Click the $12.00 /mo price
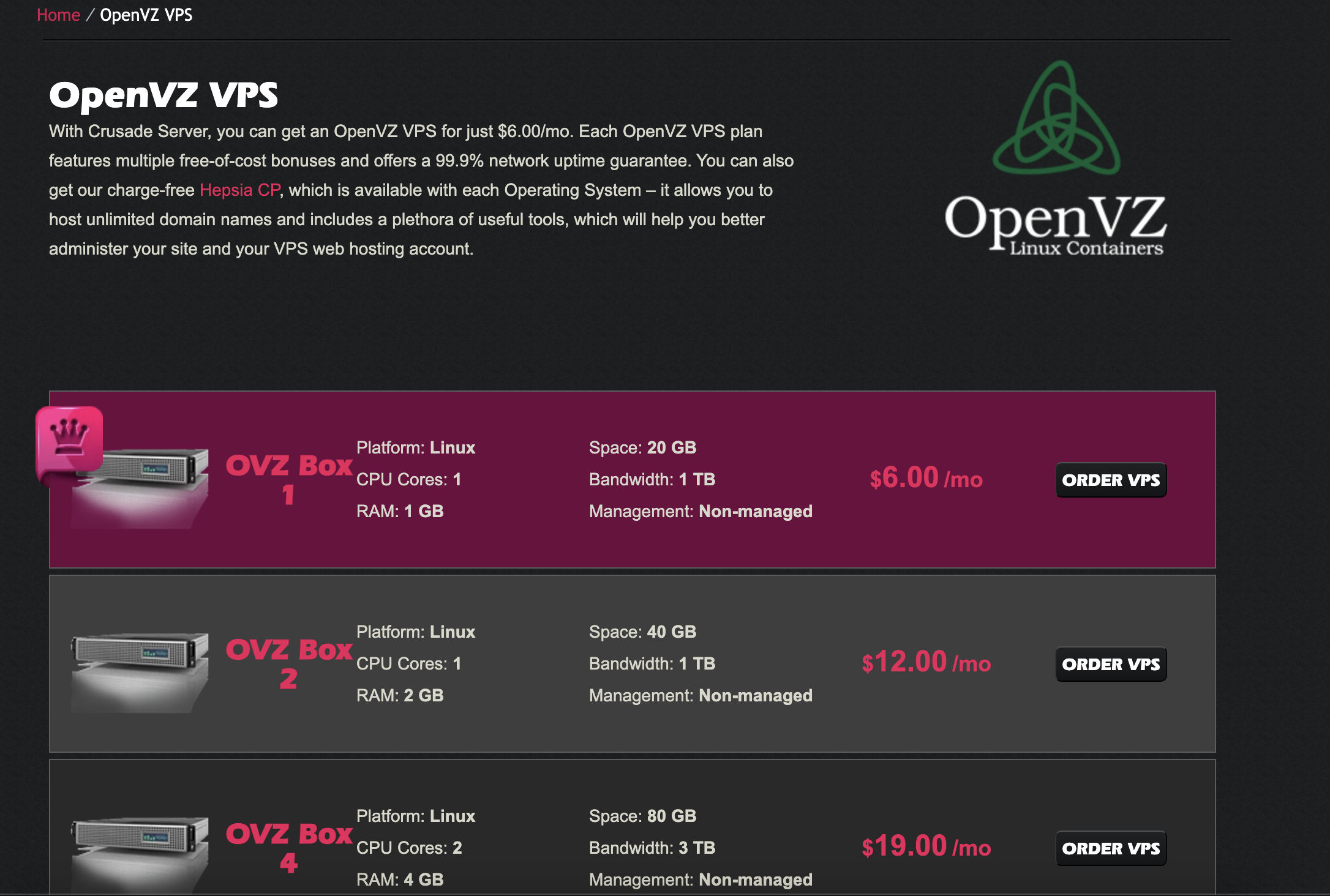 tap(926, 662)
